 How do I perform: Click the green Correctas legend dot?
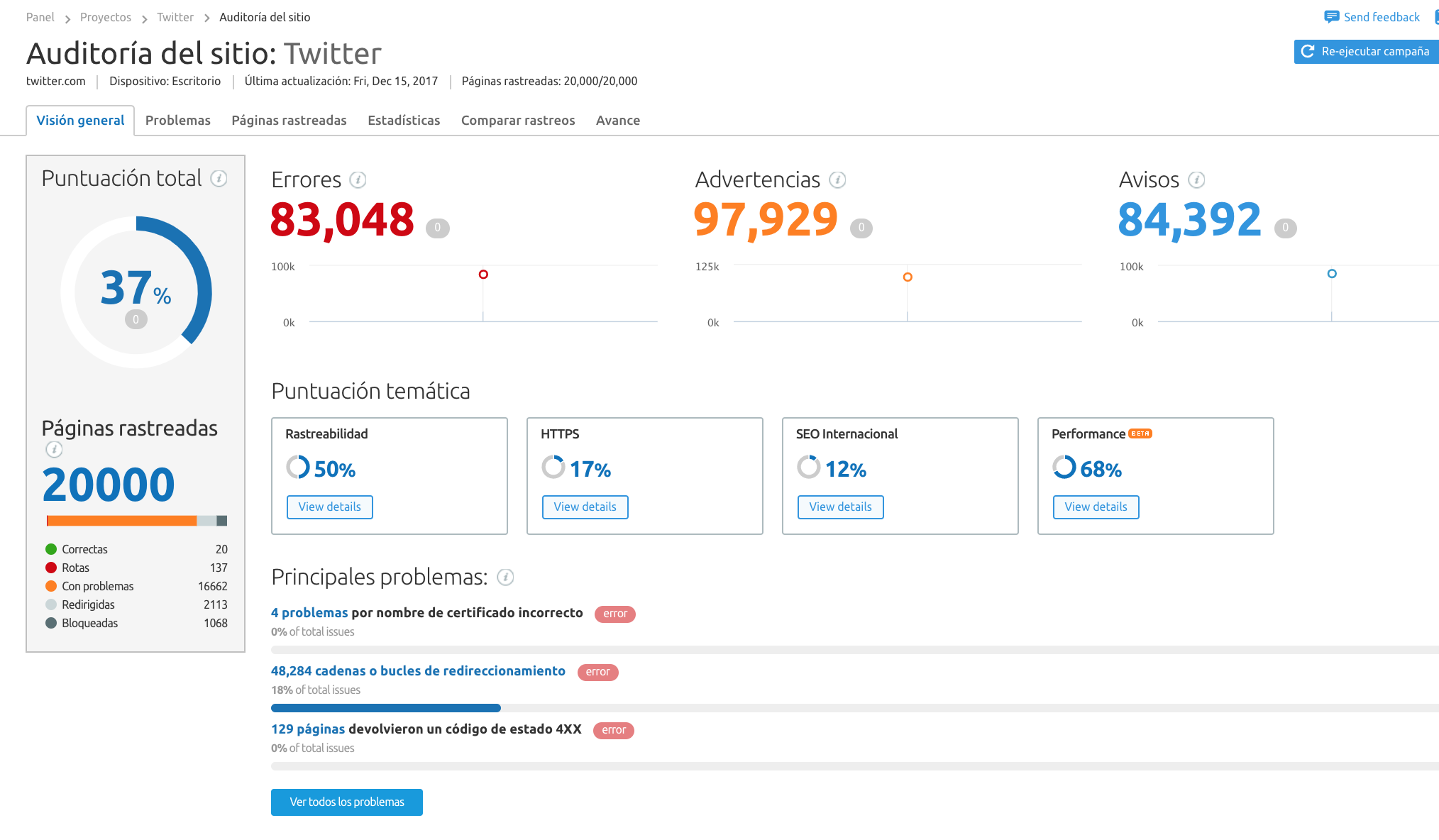pyautogui.click(x=51, y=549)
